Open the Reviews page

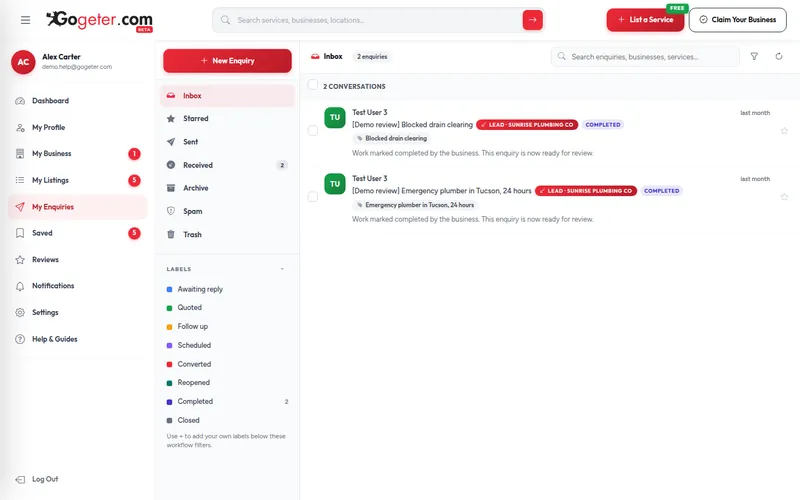pos(78,260)
